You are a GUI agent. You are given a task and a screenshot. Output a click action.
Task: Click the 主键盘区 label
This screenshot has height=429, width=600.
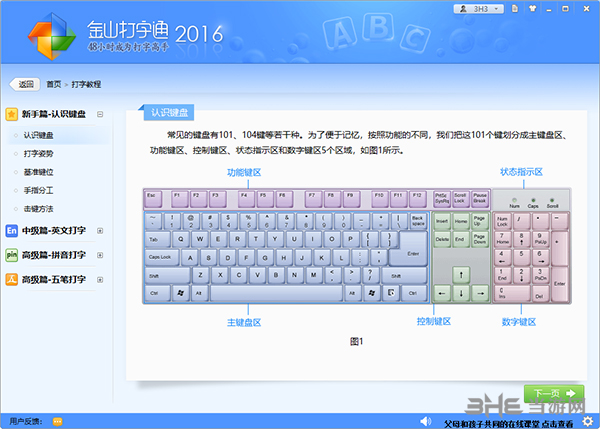[244, 323]
